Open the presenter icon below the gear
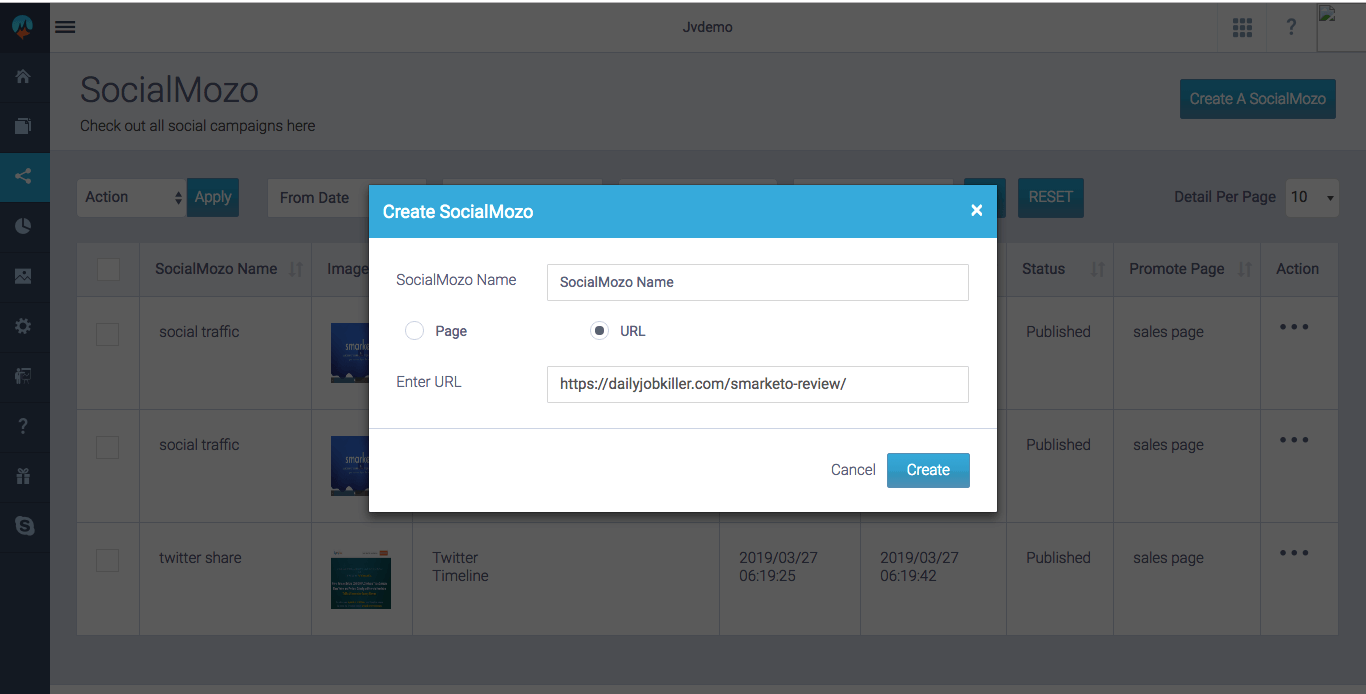Screen dimensions: 1366x694 pos(23,376)
